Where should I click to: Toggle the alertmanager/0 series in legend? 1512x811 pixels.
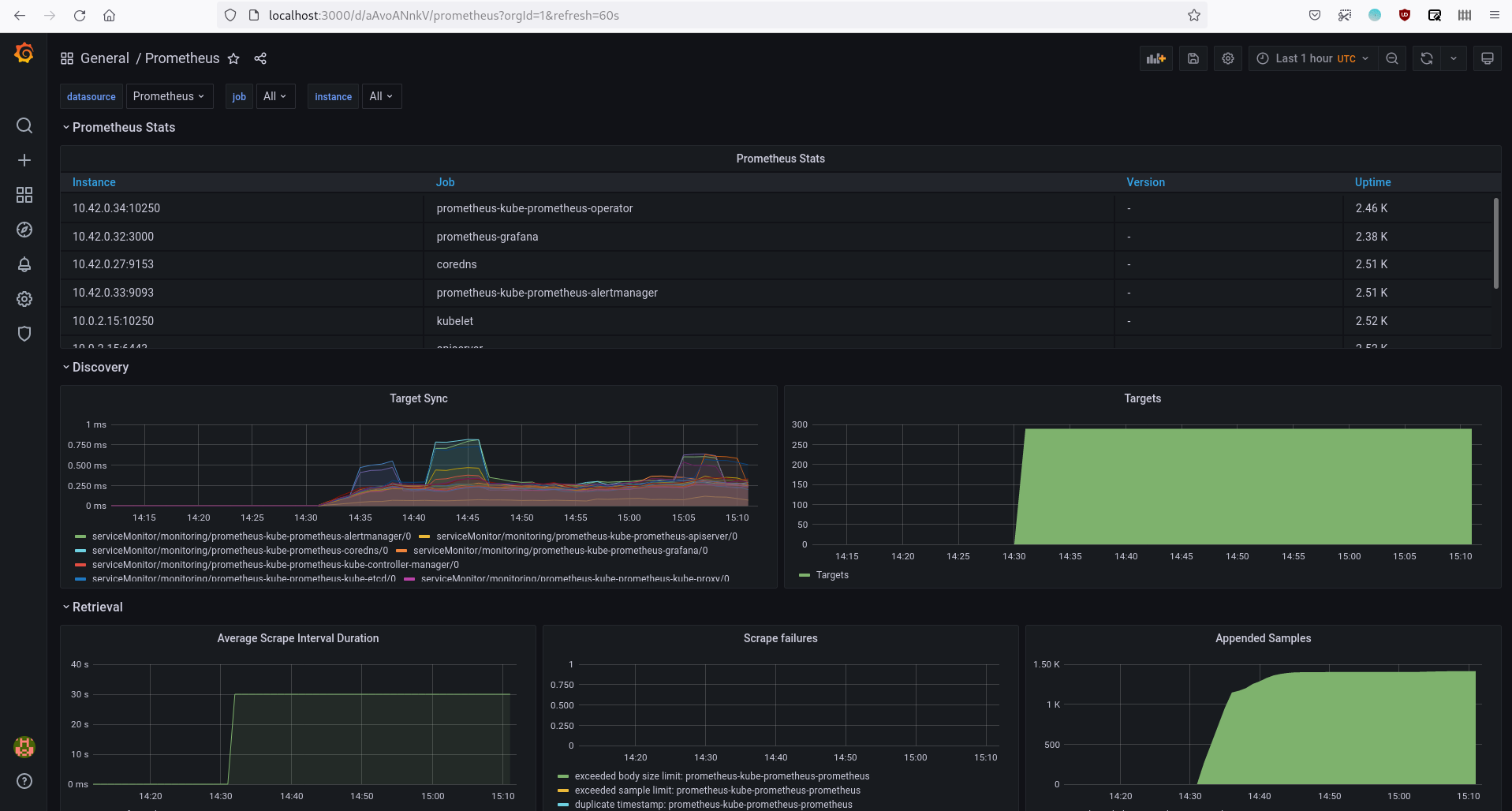(251, 536)
